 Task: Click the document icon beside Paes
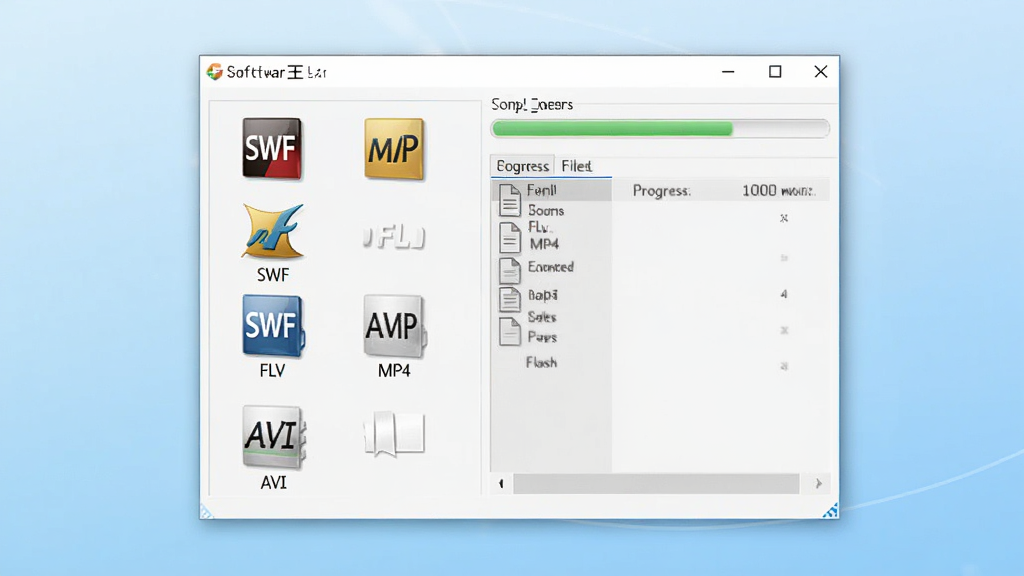[509, 331]
